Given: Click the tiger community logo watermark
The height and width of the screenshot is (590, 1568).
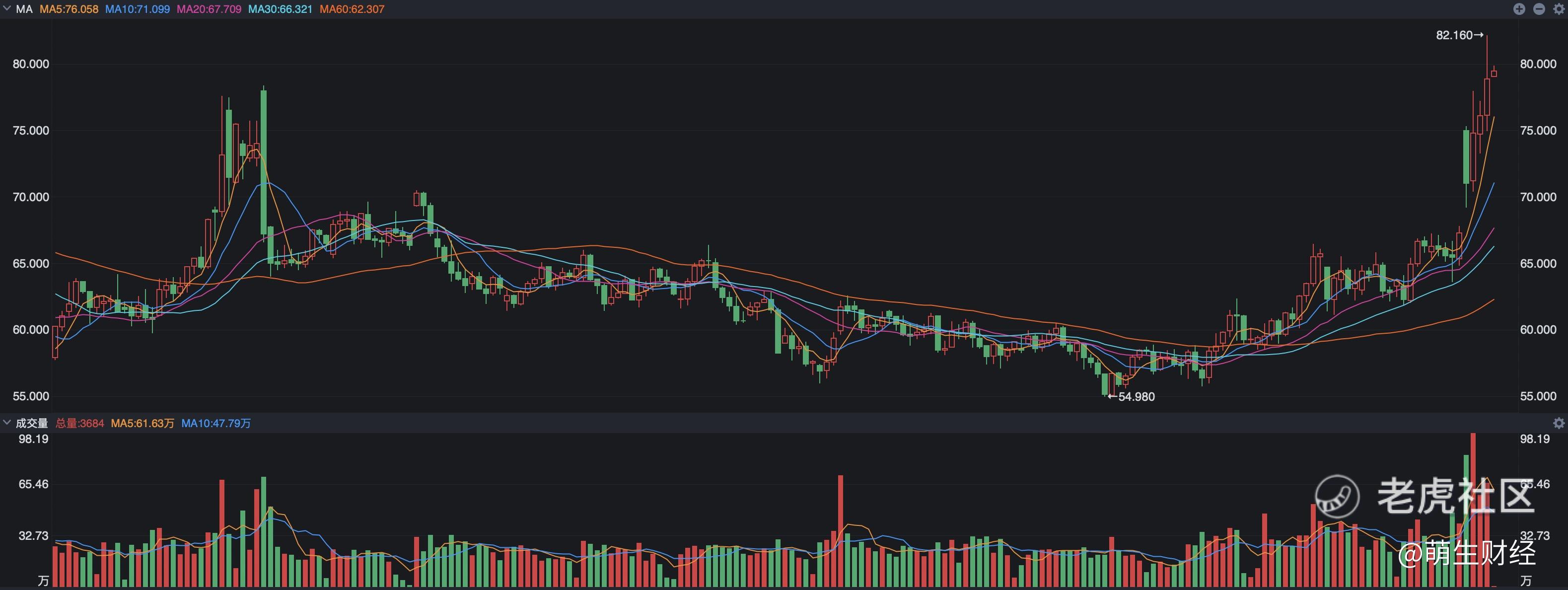Looking at the screenshot, I should coord(1337,497).
